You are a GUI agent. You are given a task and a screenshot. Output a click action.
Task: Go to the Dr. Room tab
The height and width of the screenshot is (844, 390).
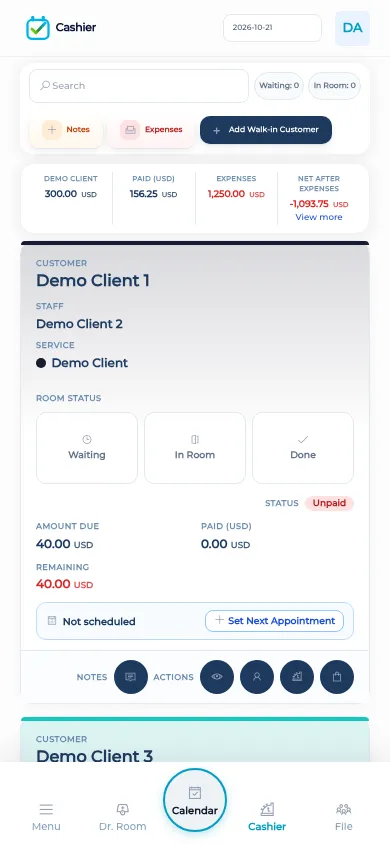coord(123,817)
